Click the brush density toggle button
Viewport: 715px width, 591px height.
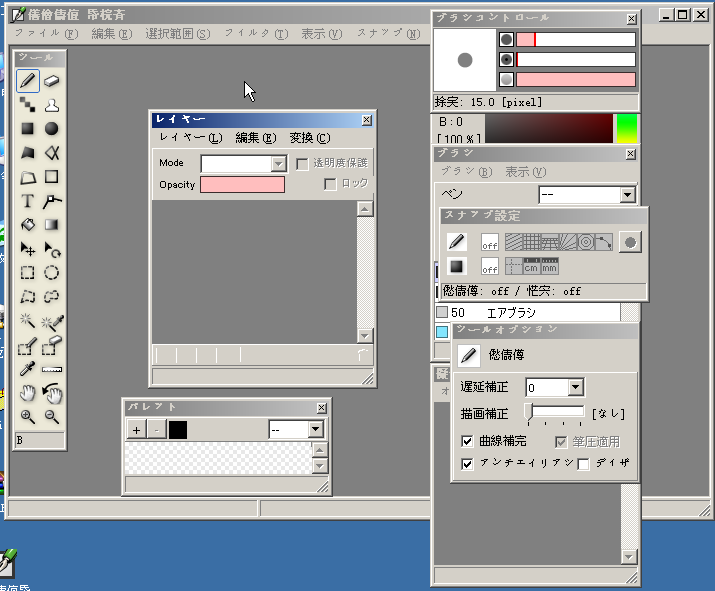pyautogui.click(x=506, y=79)
